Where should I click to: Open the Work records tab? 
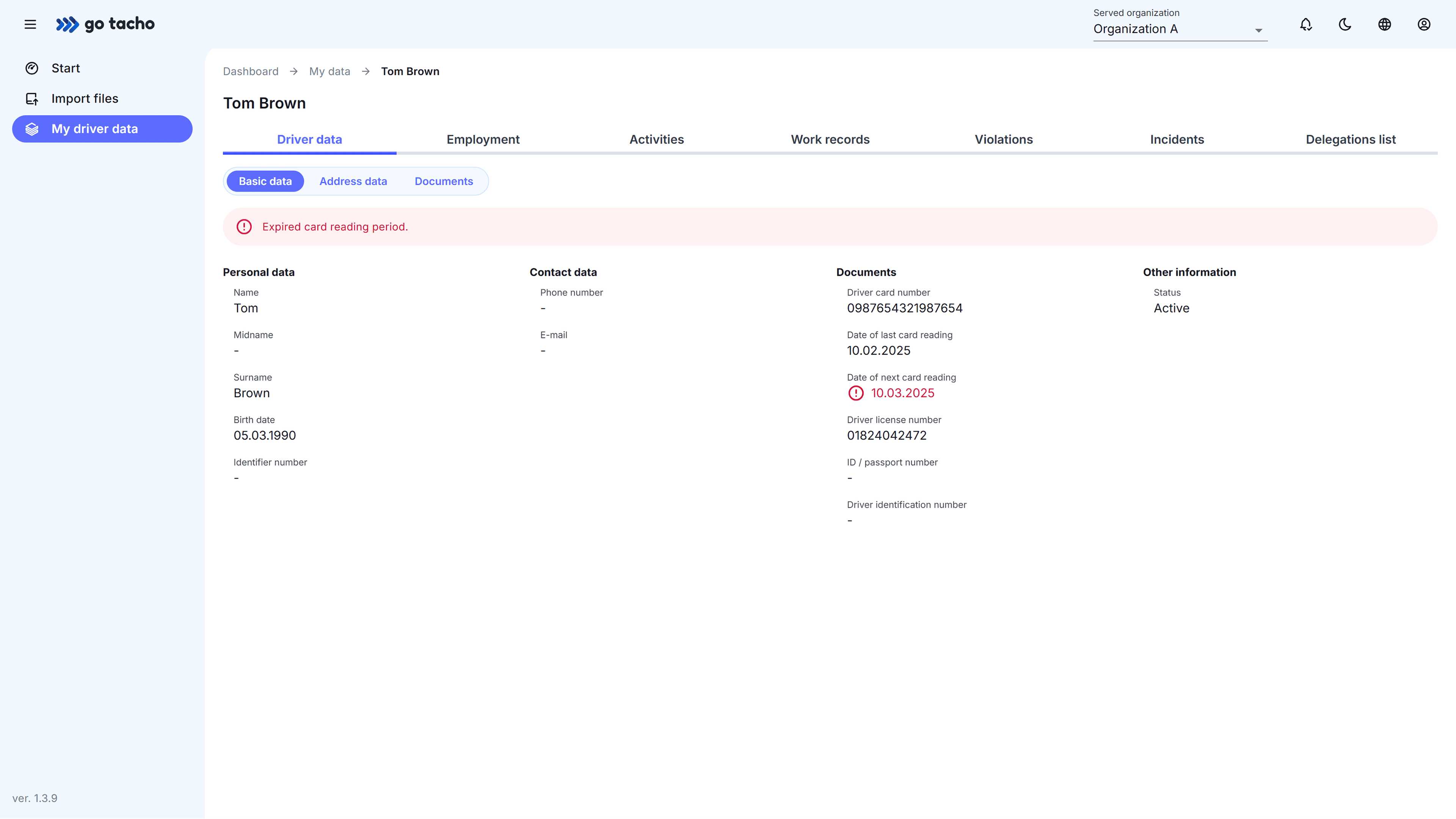tap(830, 139)
